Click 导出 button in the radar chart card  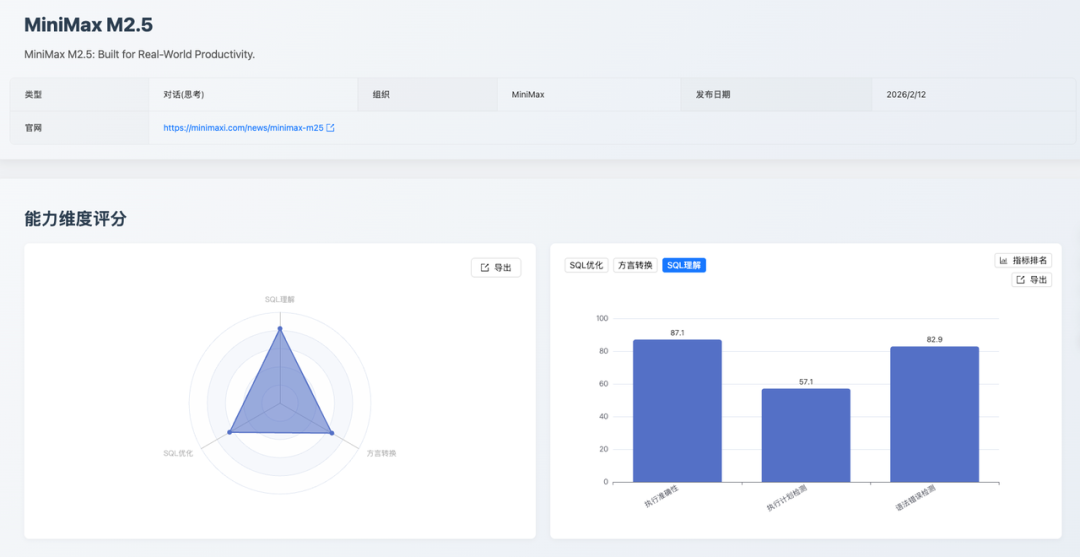click(x=495, y=268)
